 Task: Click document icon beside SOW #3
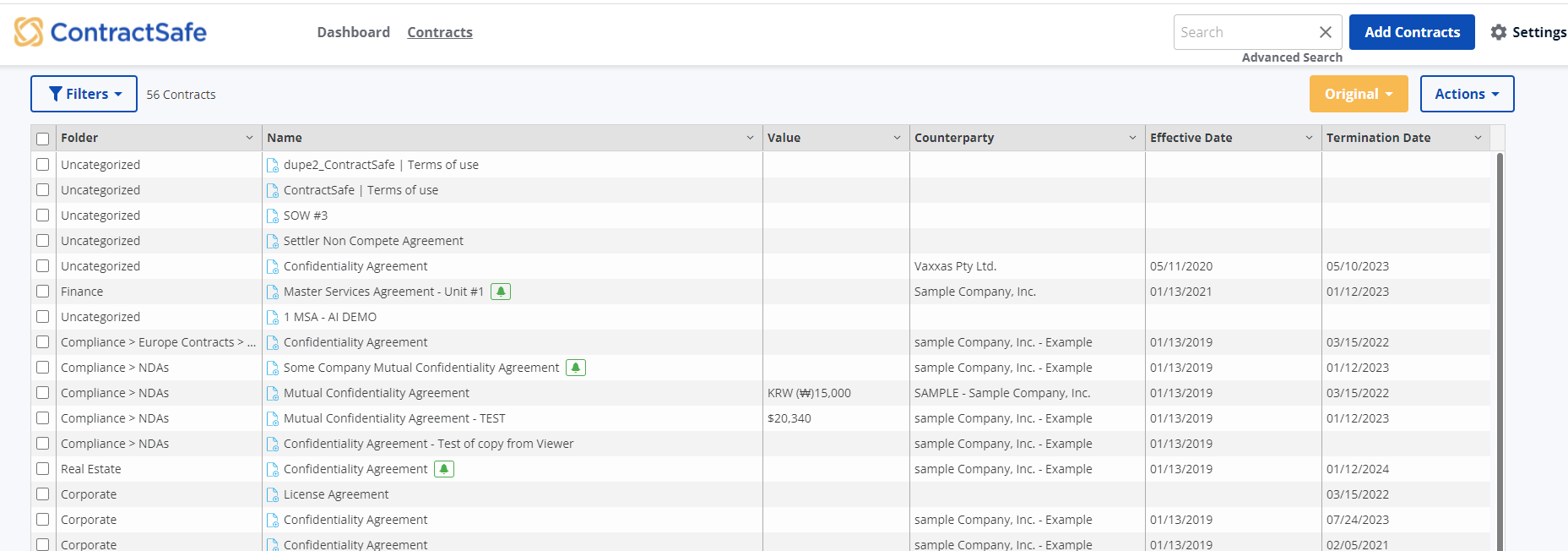(x=273, y=215)
